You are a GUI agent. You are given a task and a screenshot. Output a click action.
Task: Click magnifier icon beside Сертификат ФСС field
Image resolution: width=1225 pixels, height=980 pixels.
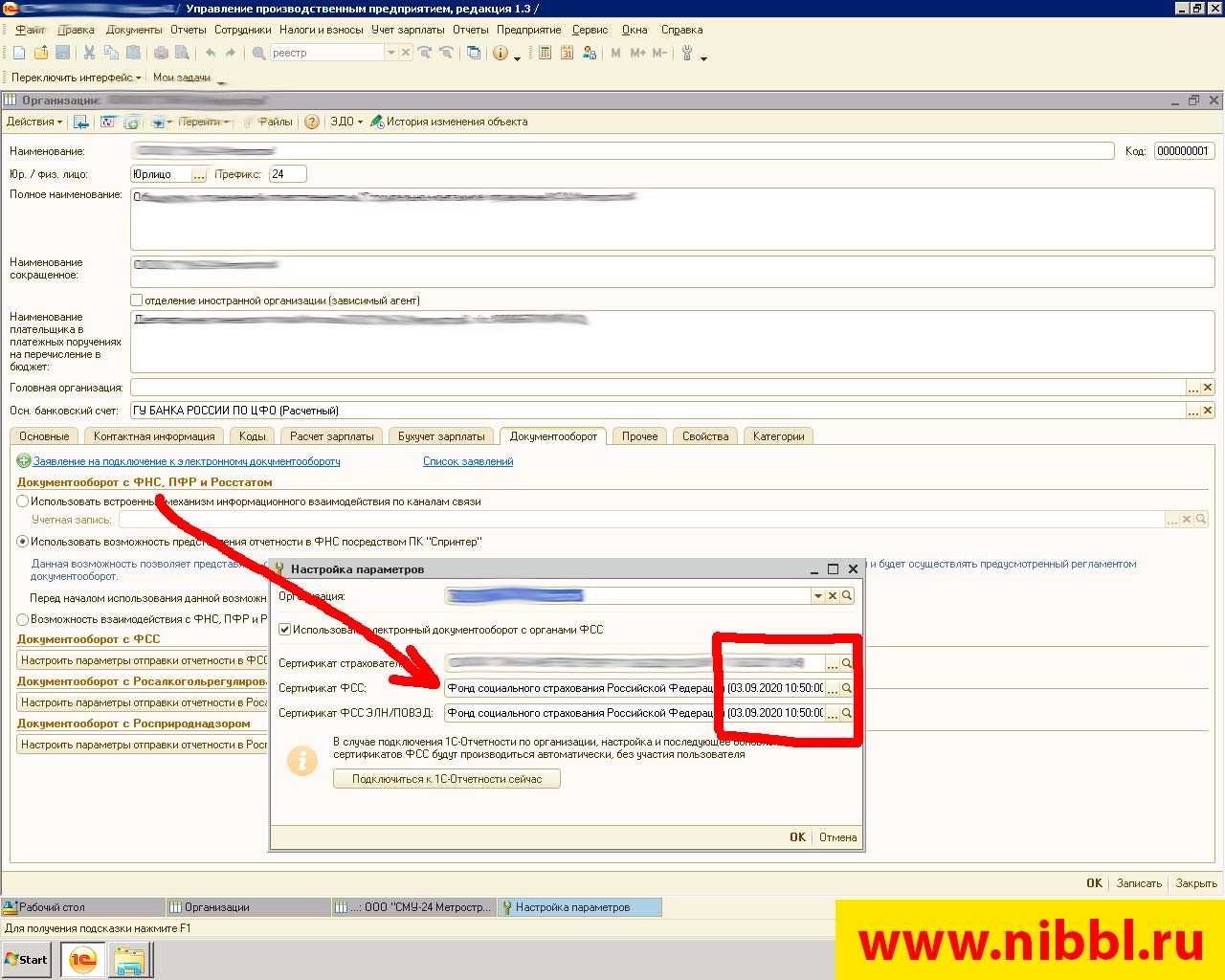pyautogui.click(x=847, y=688)
